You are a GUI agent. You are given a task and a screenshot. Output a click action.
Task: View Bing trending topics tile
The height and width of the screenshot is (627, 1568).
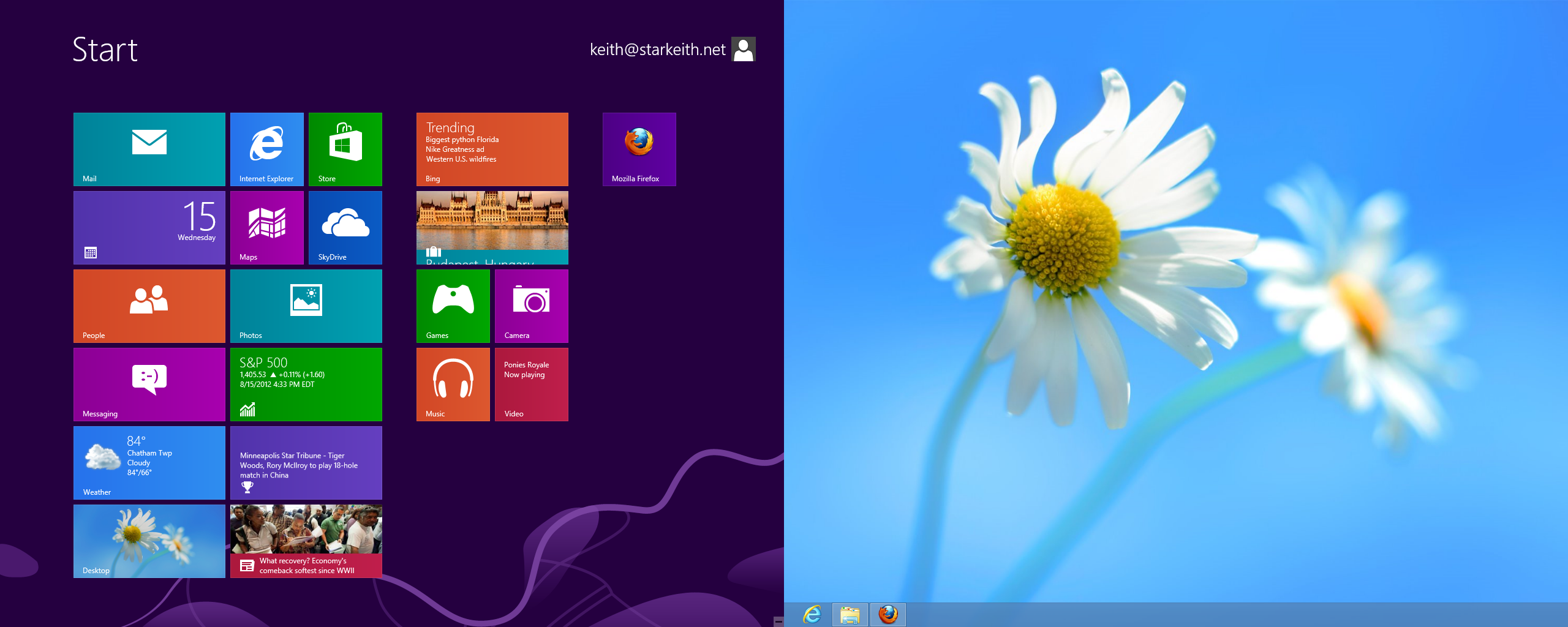click(492, 149)
